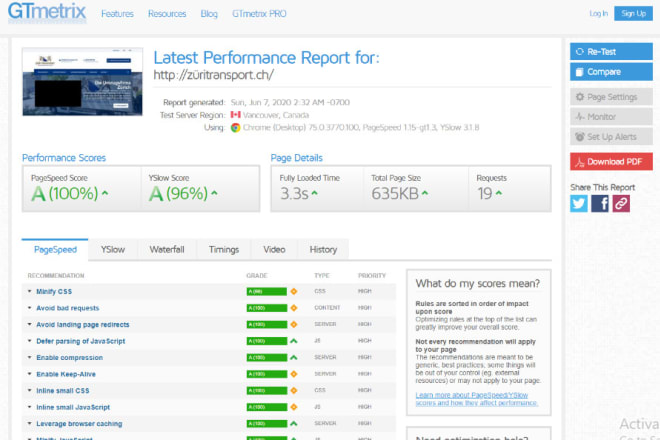Click PageSpeed Score up arrow

click(x=105, y=193)
